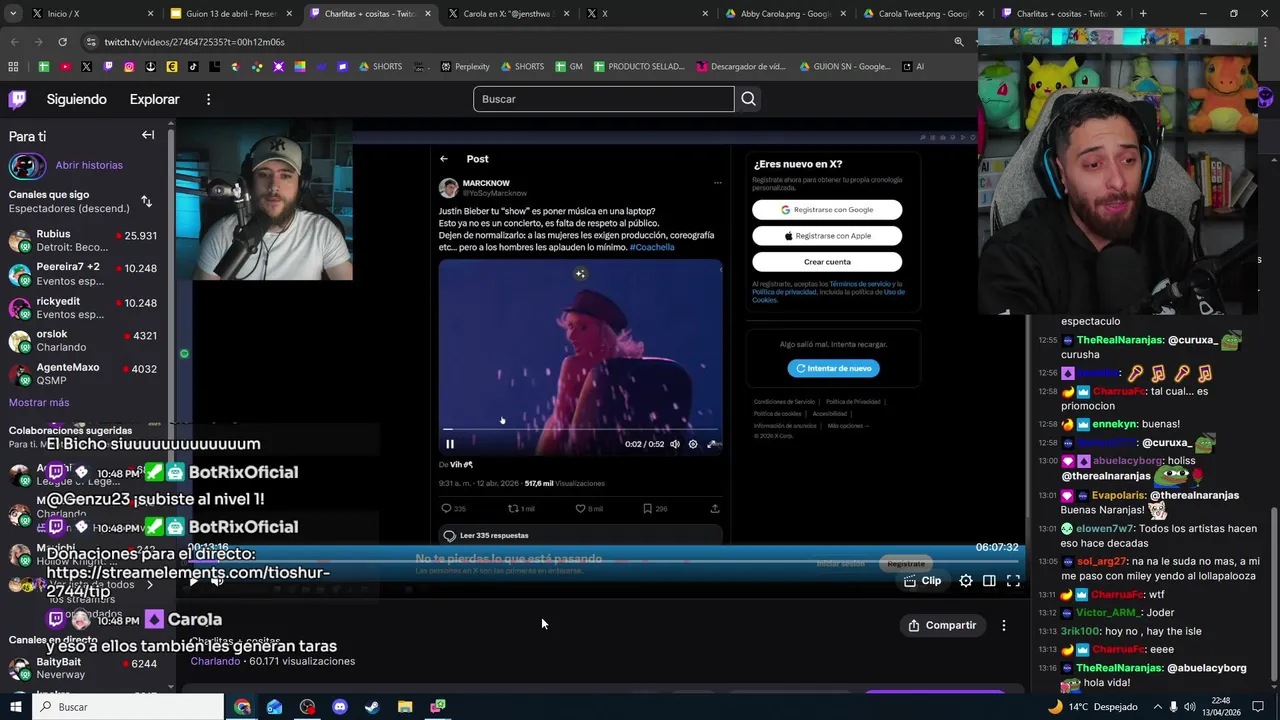This screenshot has height=720, width=1280.
Task: Open the AgenteMaxo channel in the sidebar
Action: [84, 374]
